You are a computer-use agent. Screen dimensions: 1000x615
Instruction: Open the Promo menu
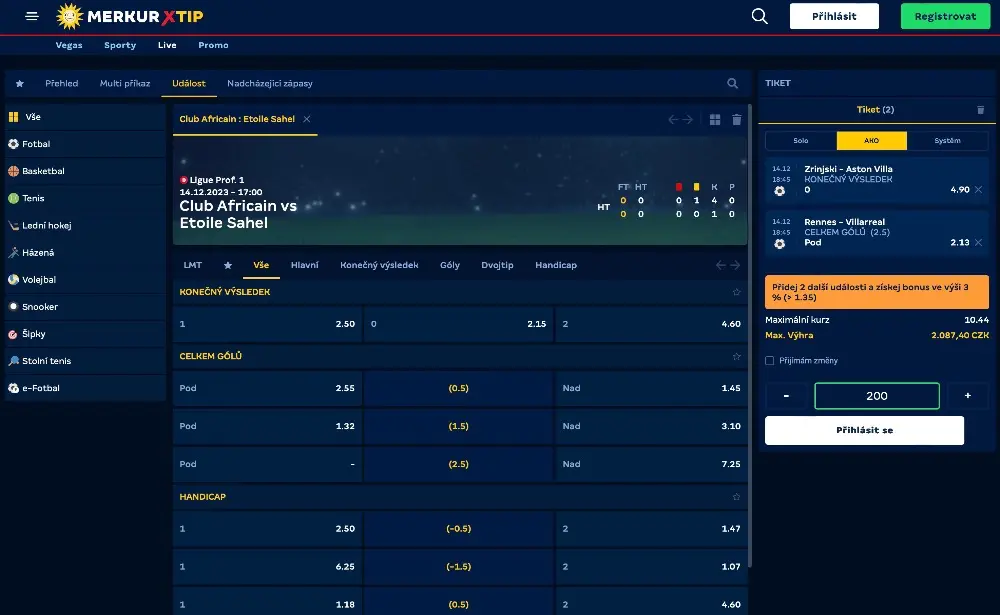(x=213, y=45)
